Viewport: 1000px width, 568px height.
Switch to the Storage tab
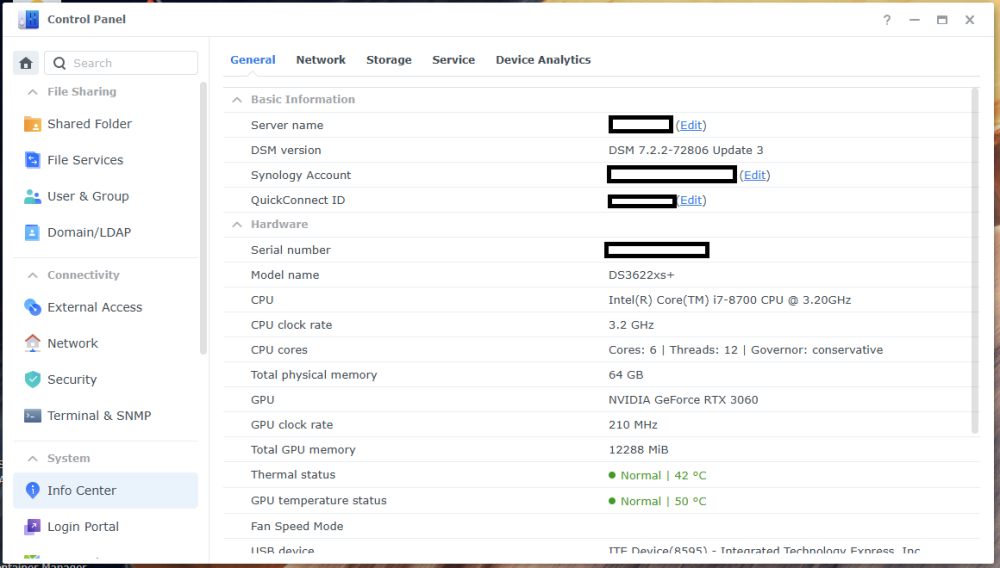pos(389,60)
